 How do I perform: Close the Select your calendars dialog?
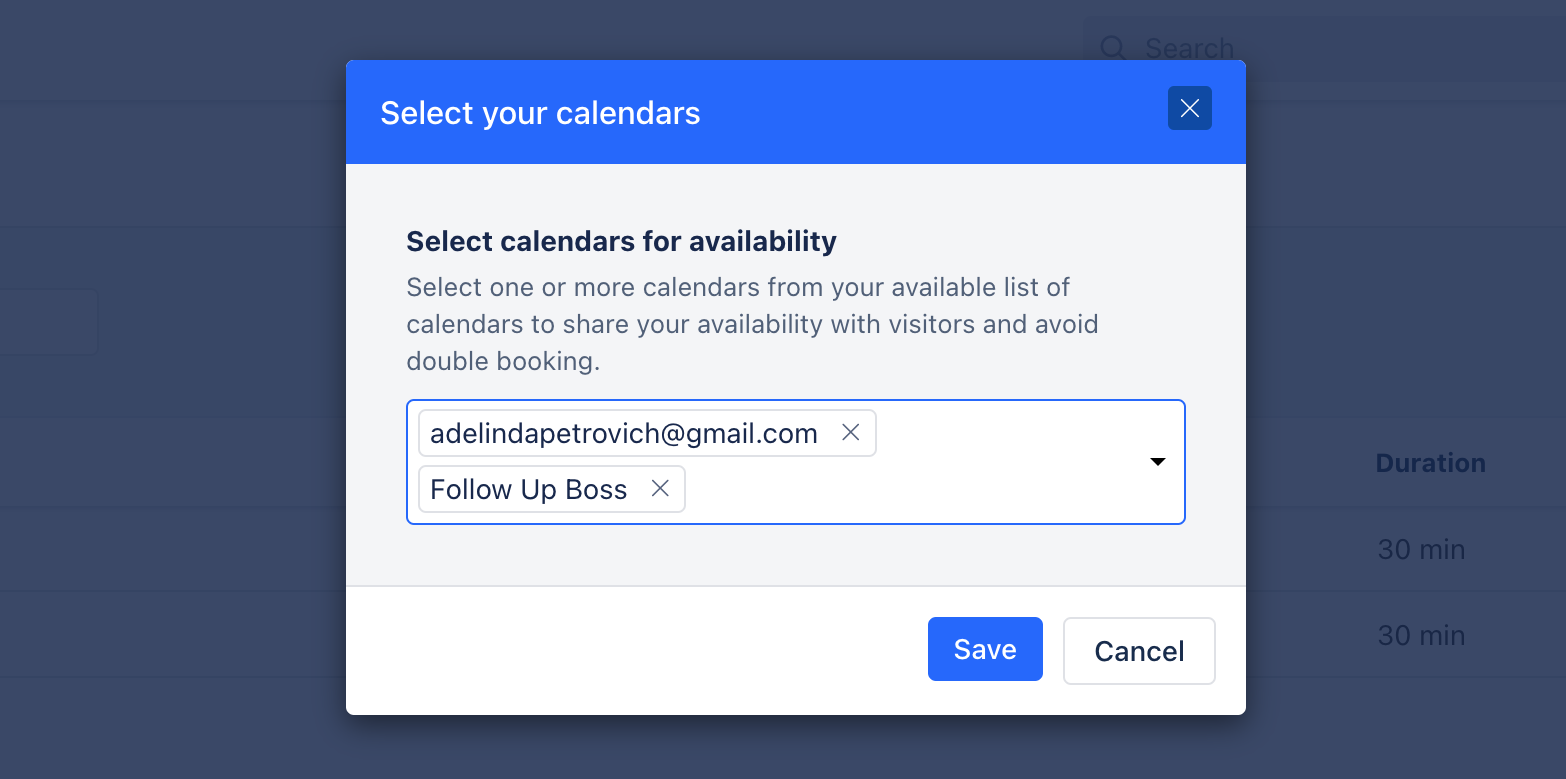click(x=1189, y=108)
